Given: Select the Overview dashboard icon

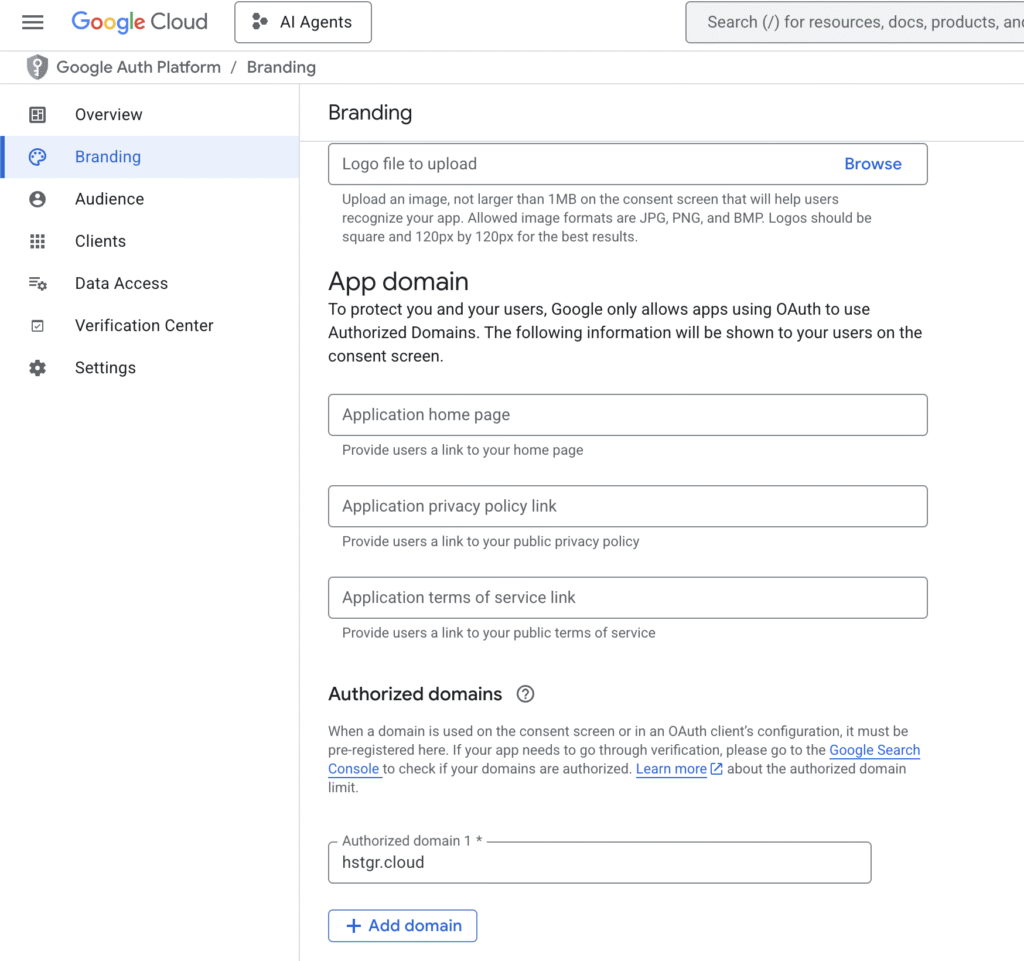Looking at the screenshot, I should 37,114.
